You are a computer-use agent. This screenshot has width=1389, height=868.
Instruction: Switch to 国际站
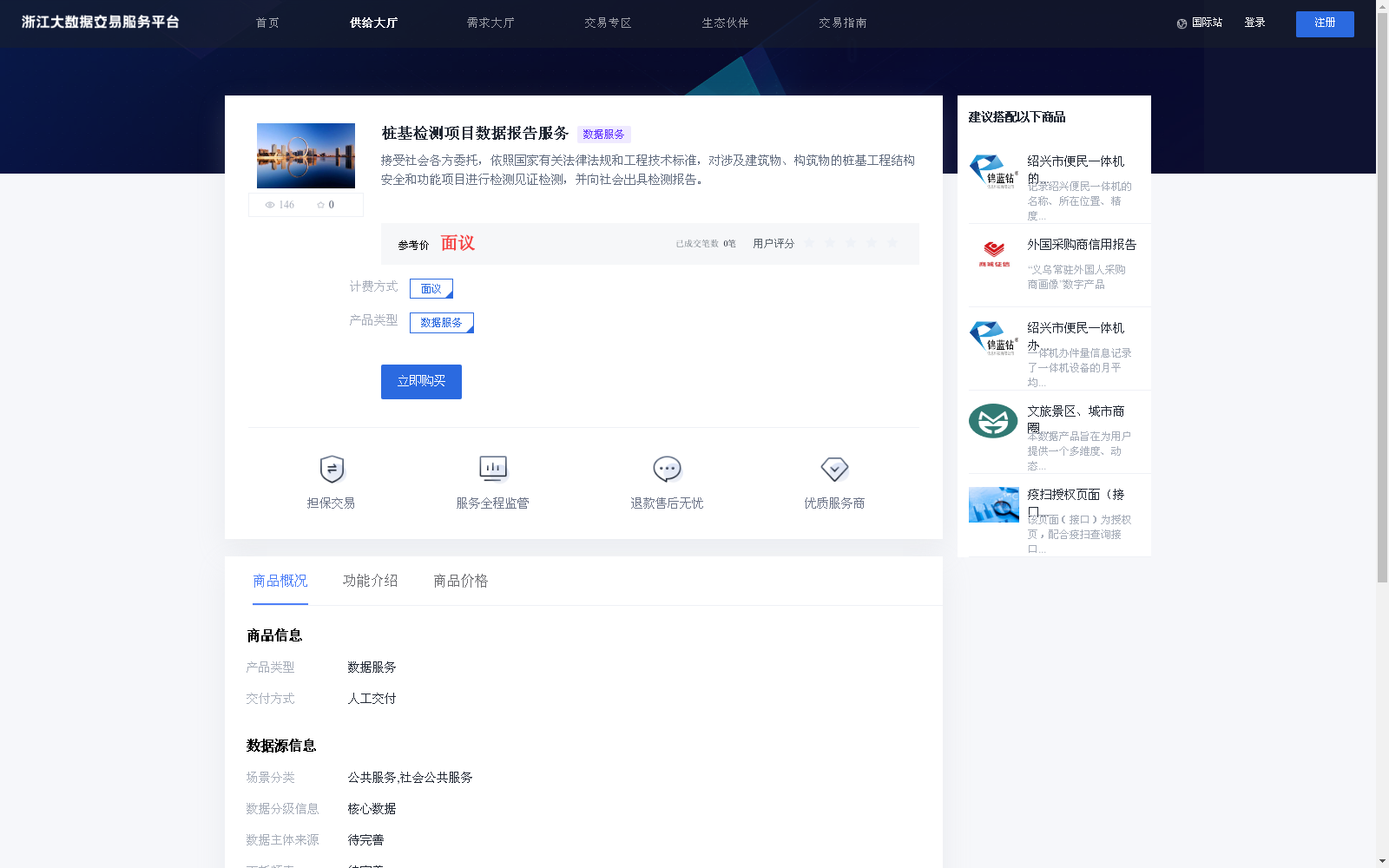tap(1207, 23)
